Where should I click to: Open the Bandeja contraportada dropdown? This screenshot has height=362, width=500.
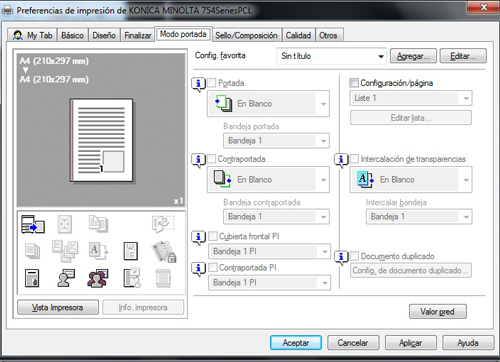click(x=276, y=217)
